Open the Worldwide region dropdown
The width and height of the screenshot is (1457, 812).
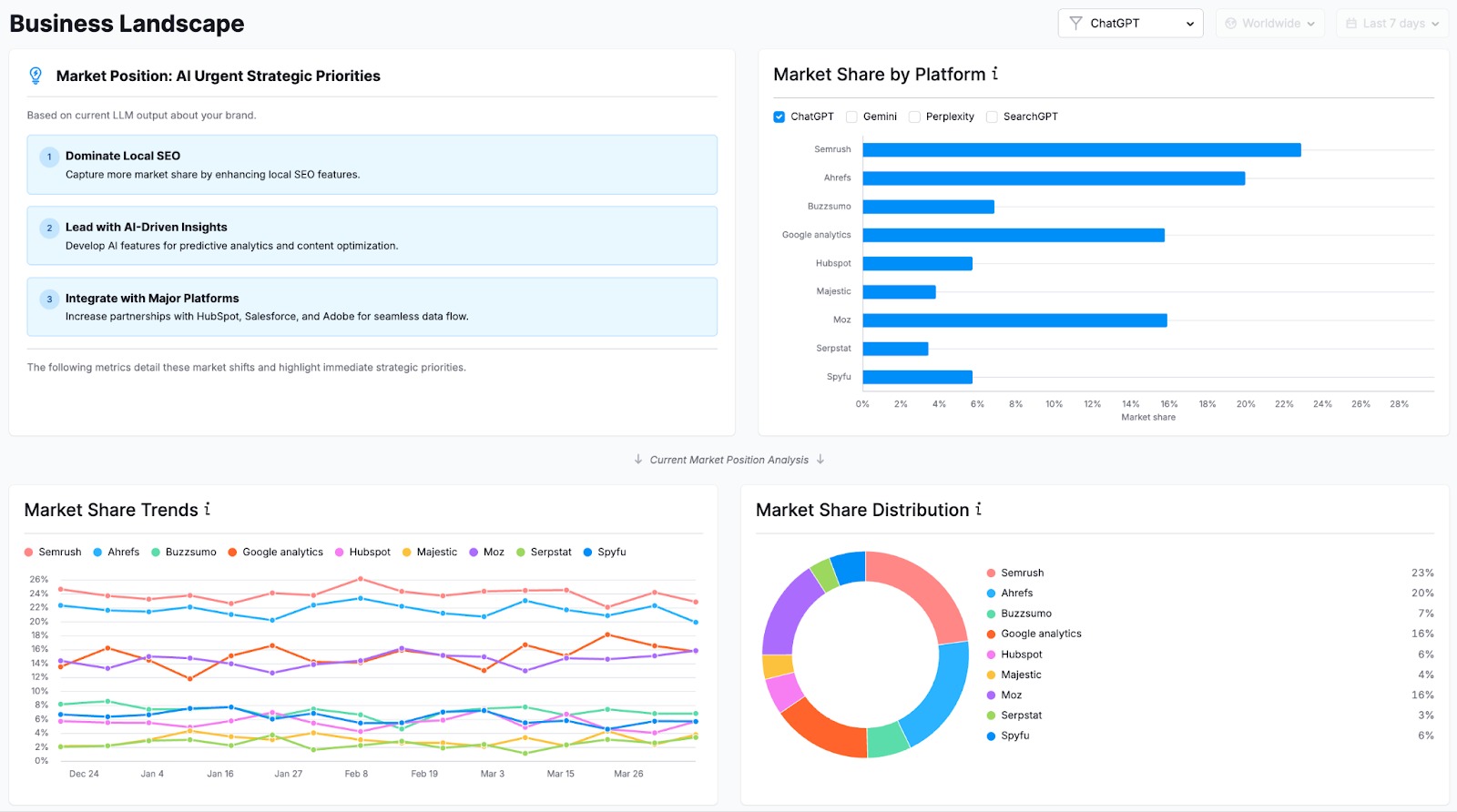coord(1272,24)
